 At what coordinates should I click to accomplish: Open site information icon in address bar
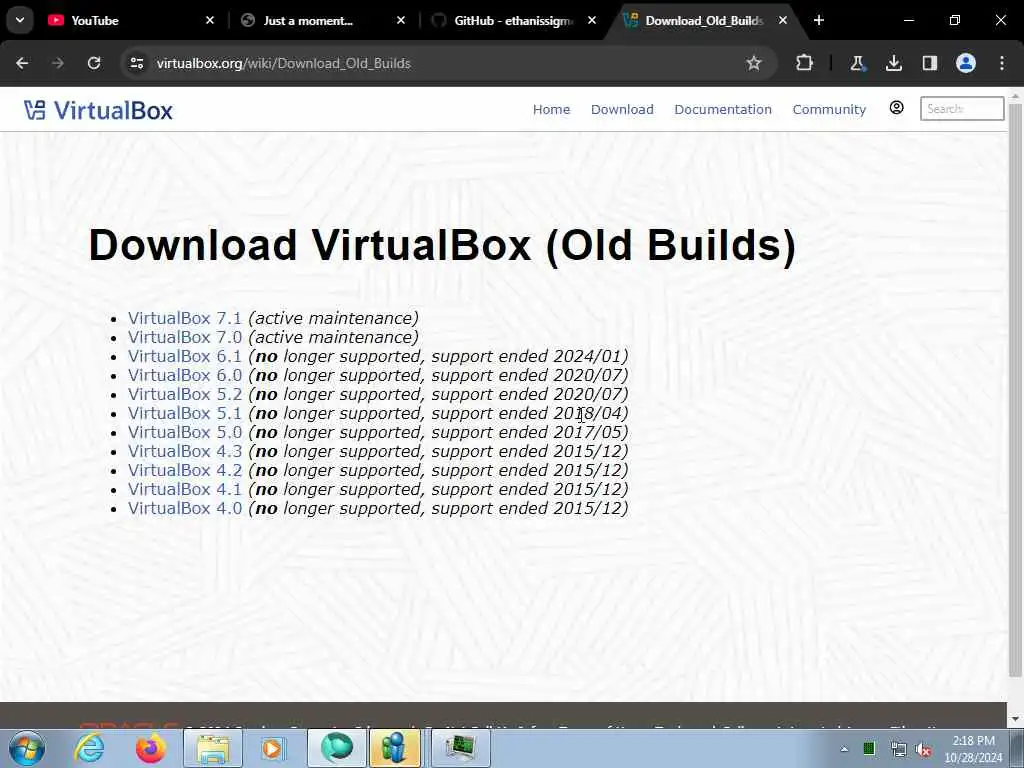coord(137,63)
